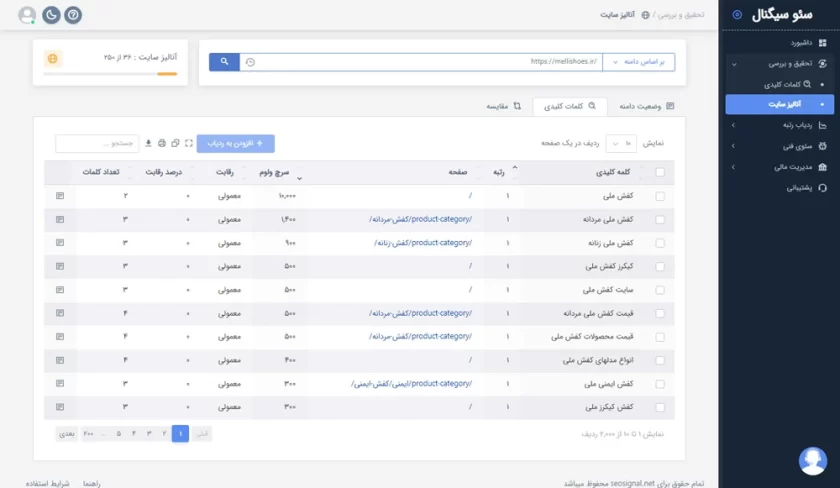840x488 pixels.
Task: Click آنالیز سایت usage progress bar
Action: pos(110,74)
